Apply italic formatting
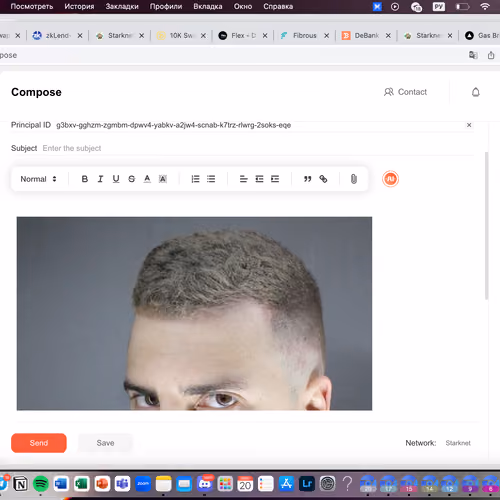The width and height of the screenshot is (500, 500). point(100,179)
